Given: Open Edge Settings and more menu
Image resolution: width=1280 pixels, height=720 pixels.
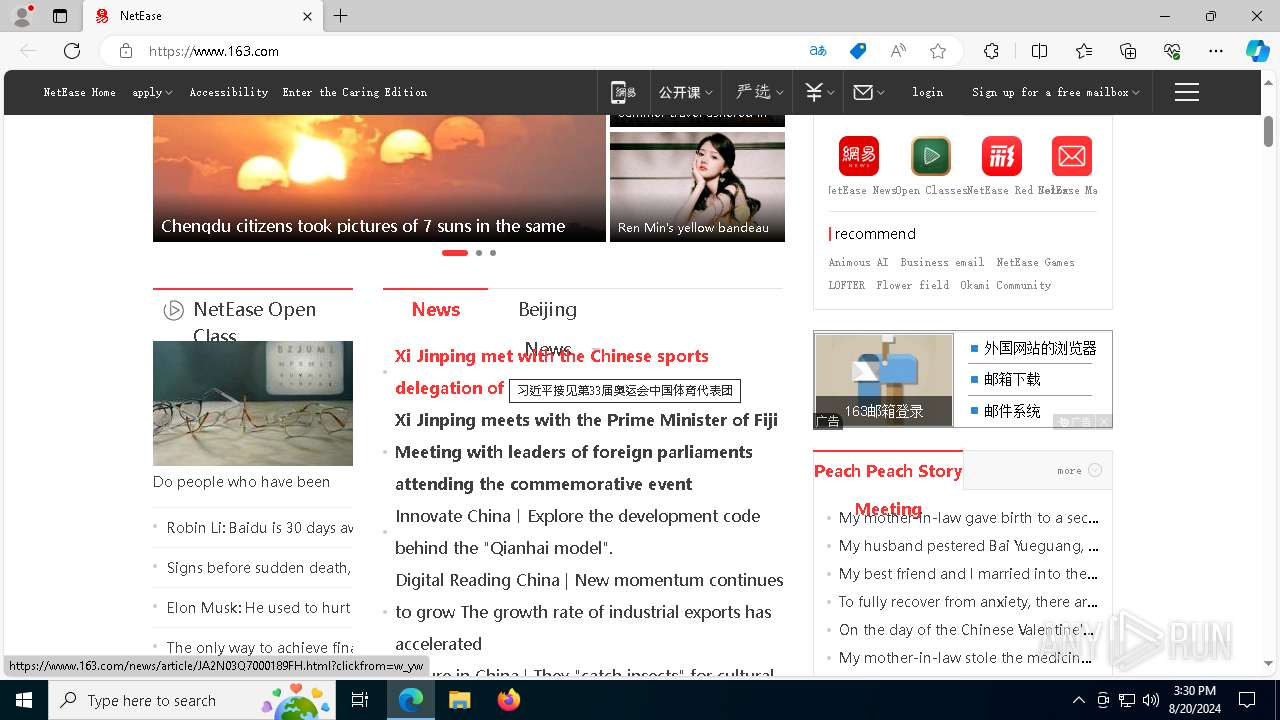Looking at the screenshot, I should pos(1216,51).
